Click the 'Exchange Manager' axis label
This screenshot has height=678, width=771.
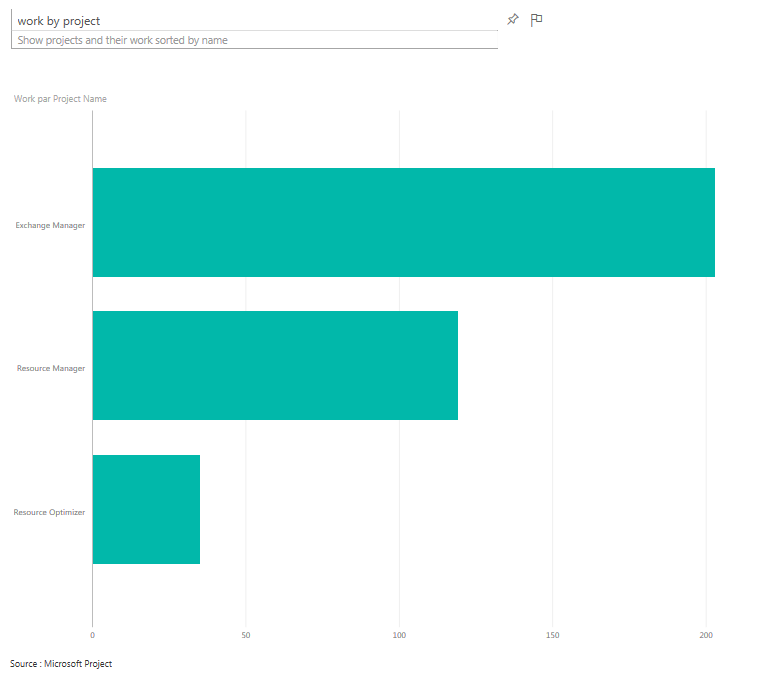[50, 226]
